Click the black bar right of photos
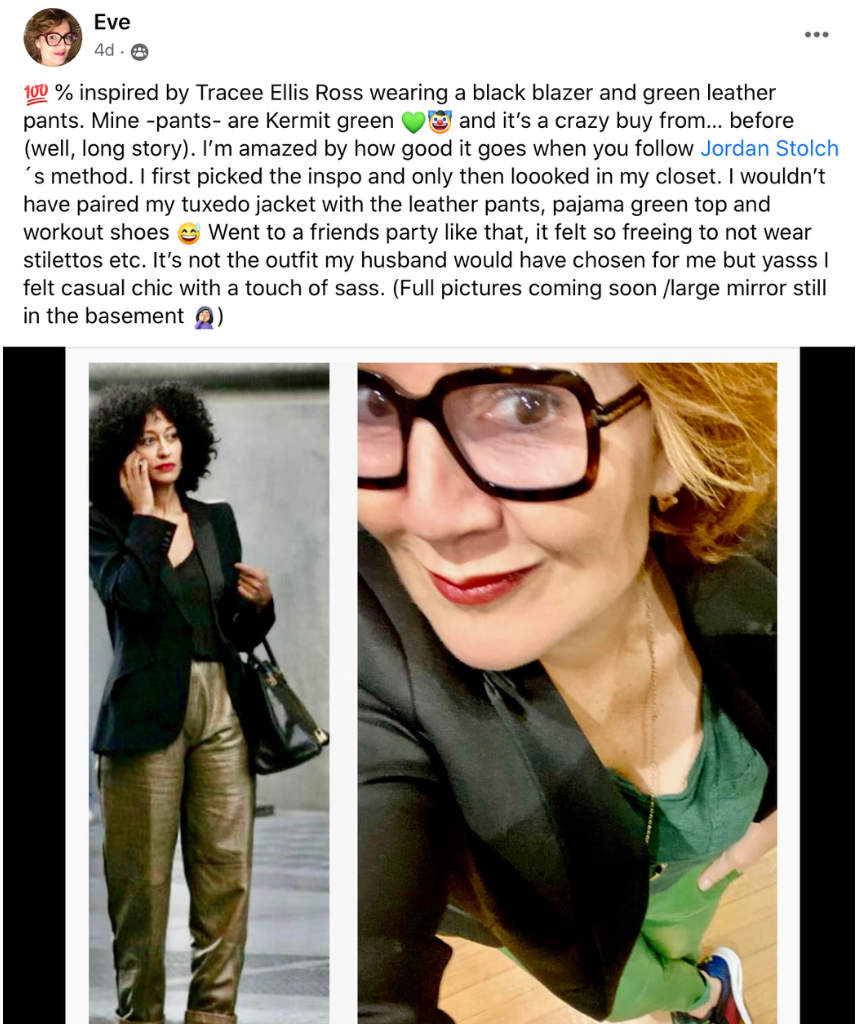Image resolution: width=858 pixels, height=1024 pixels. tap(827, 685)
